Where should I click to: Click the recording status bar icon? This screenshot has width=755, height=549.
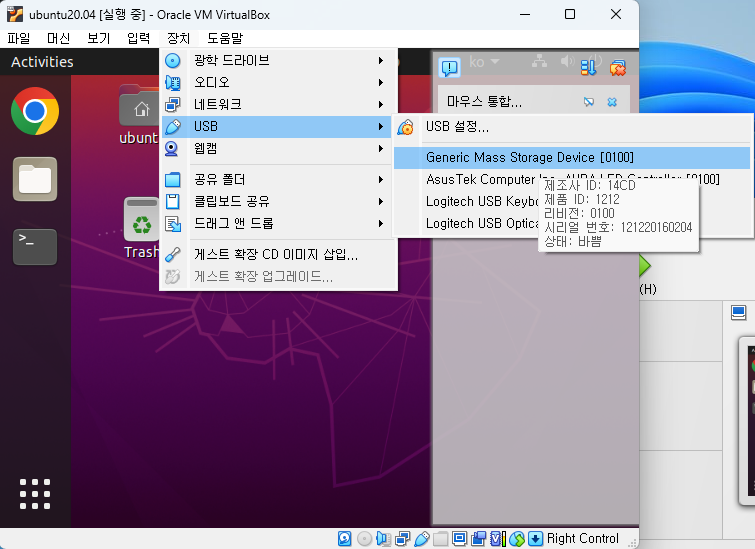479,538
